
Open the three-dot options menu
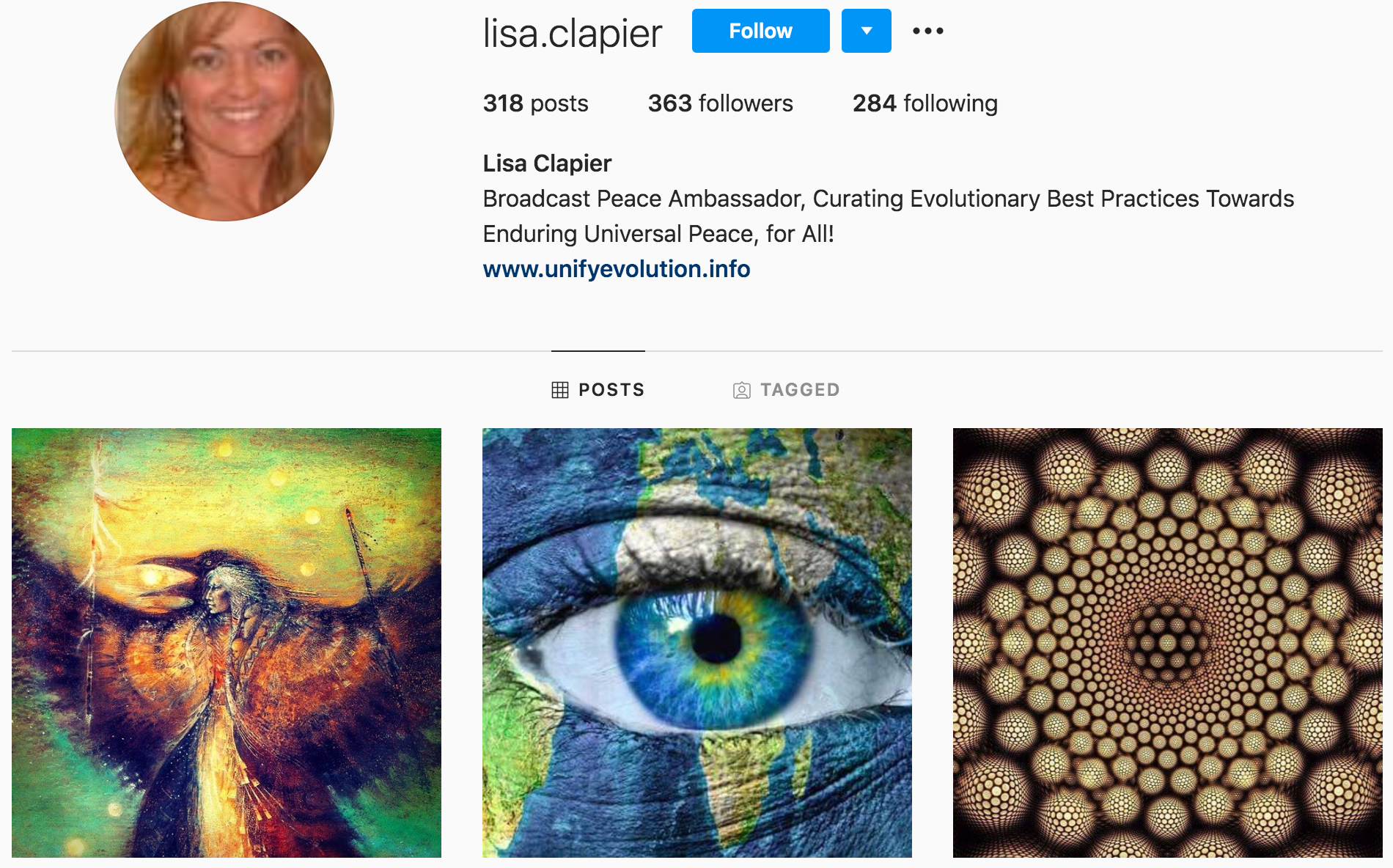[927, 31]
